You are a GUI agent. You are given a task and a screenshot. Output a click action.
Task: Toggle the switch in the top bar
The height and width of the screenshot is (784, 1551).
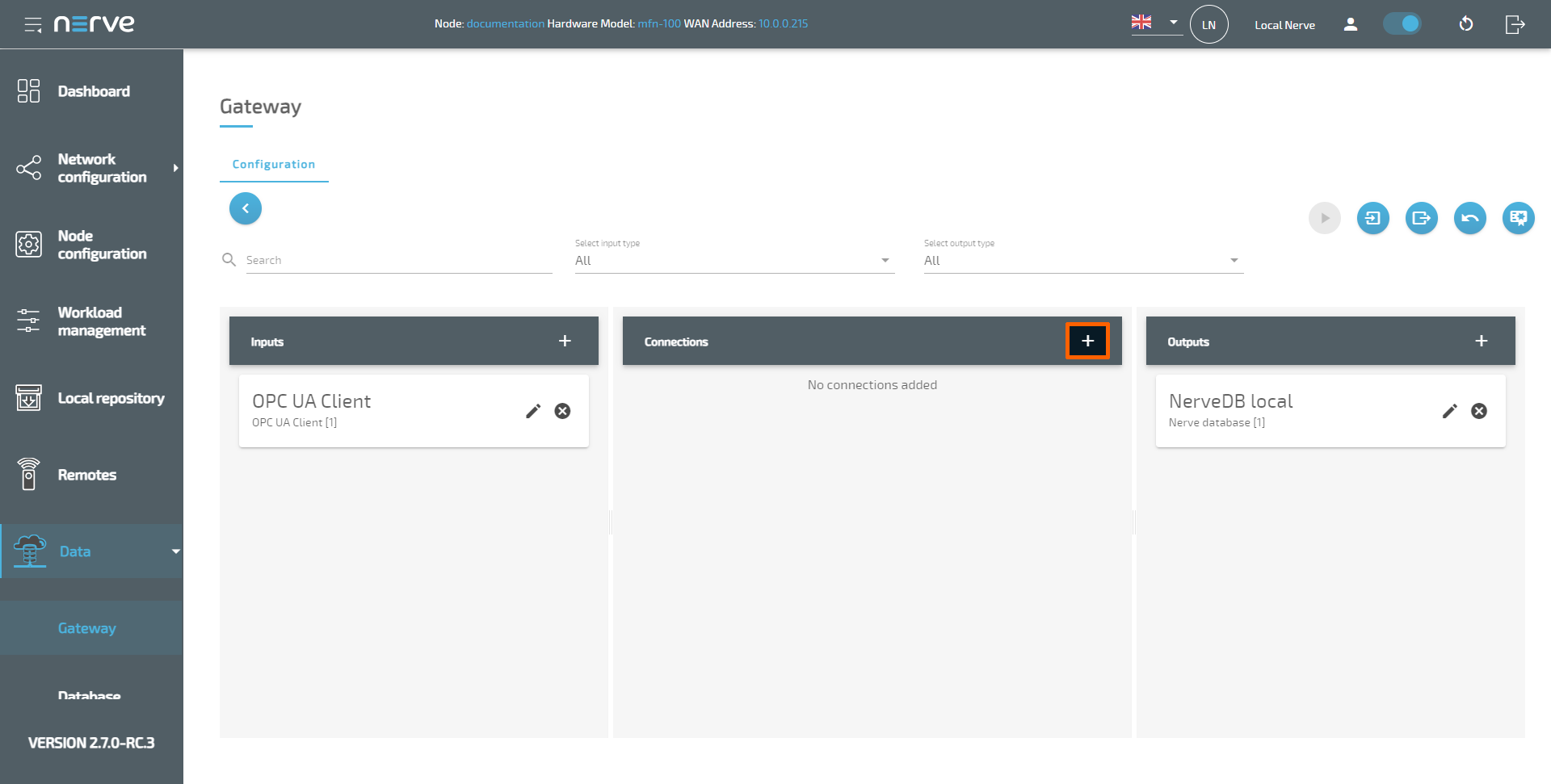pyautogui.click(x=1402, y=24)
